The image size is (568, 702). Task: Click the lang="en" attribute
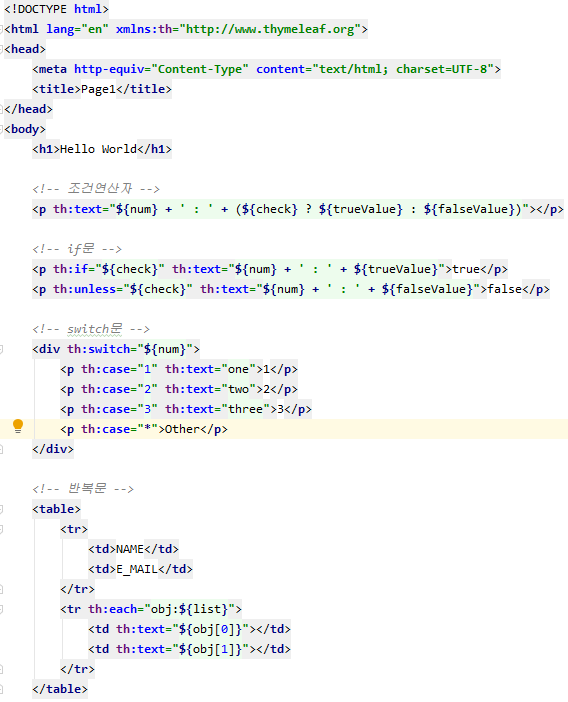pos(77,29)
